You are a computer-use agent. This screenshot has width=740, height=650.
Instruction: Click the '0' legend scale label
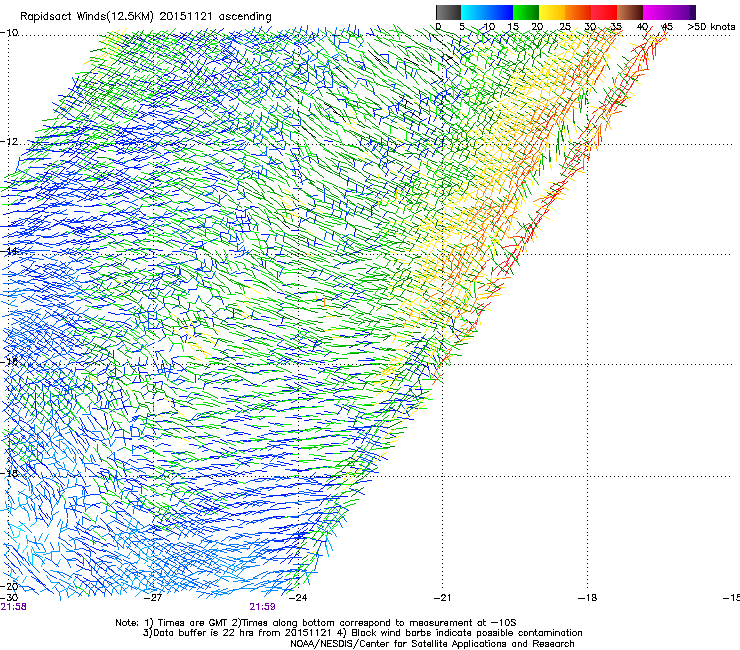(438, 27)
